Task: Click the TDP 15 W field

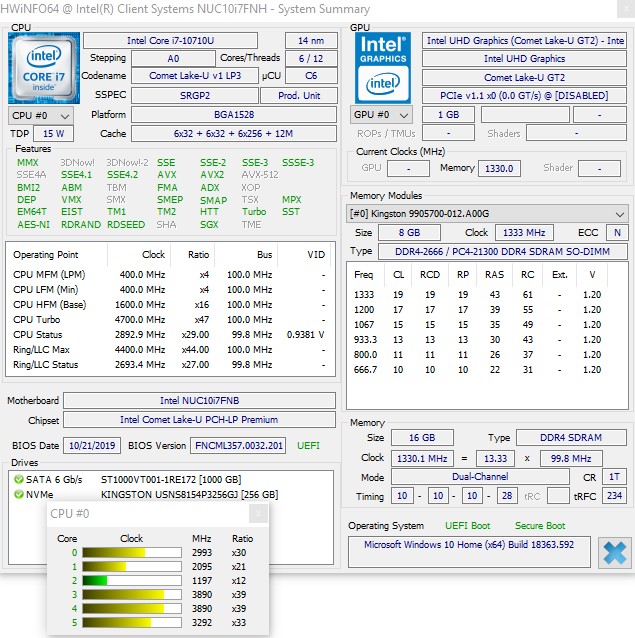Action: [53, 133]
